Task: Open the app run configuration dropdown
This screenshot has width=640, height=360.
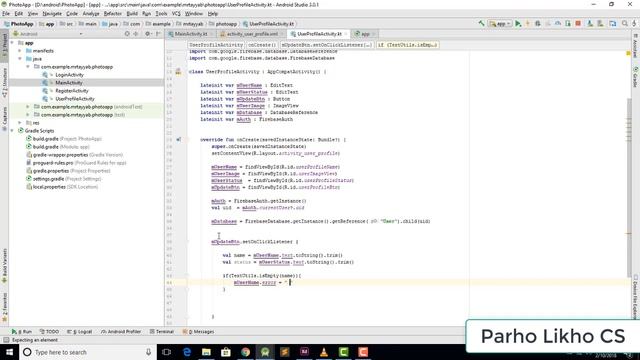Action: [500, 24]
